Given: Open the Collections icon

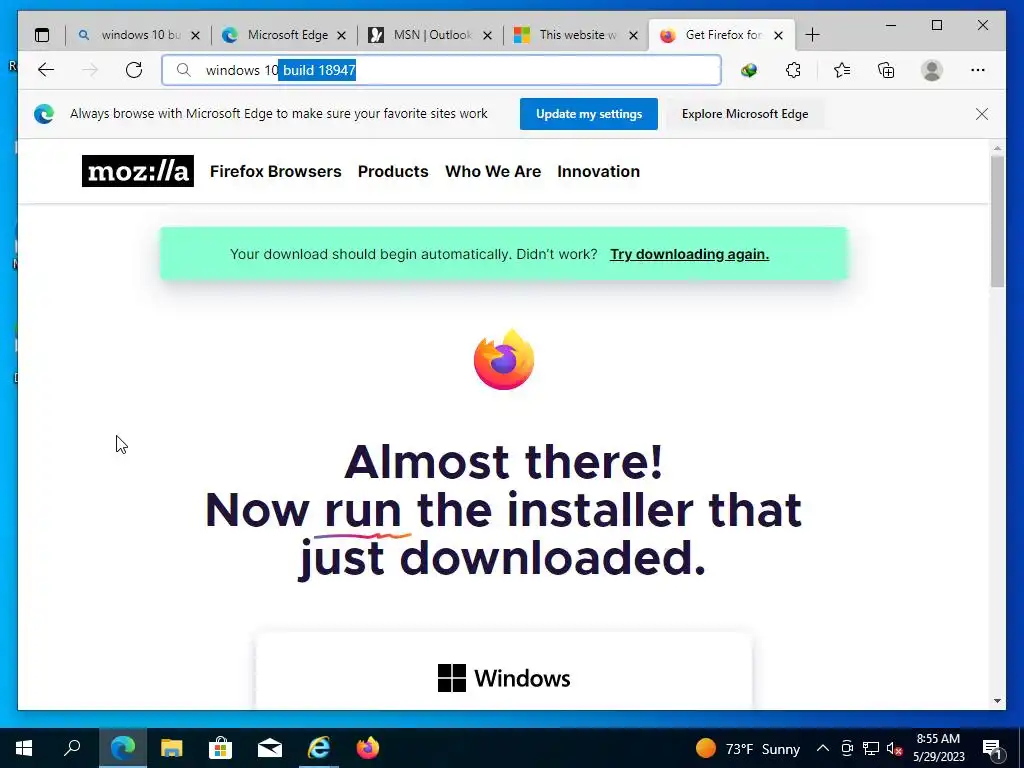Looking at the screenshot, I should pos(886,70).
